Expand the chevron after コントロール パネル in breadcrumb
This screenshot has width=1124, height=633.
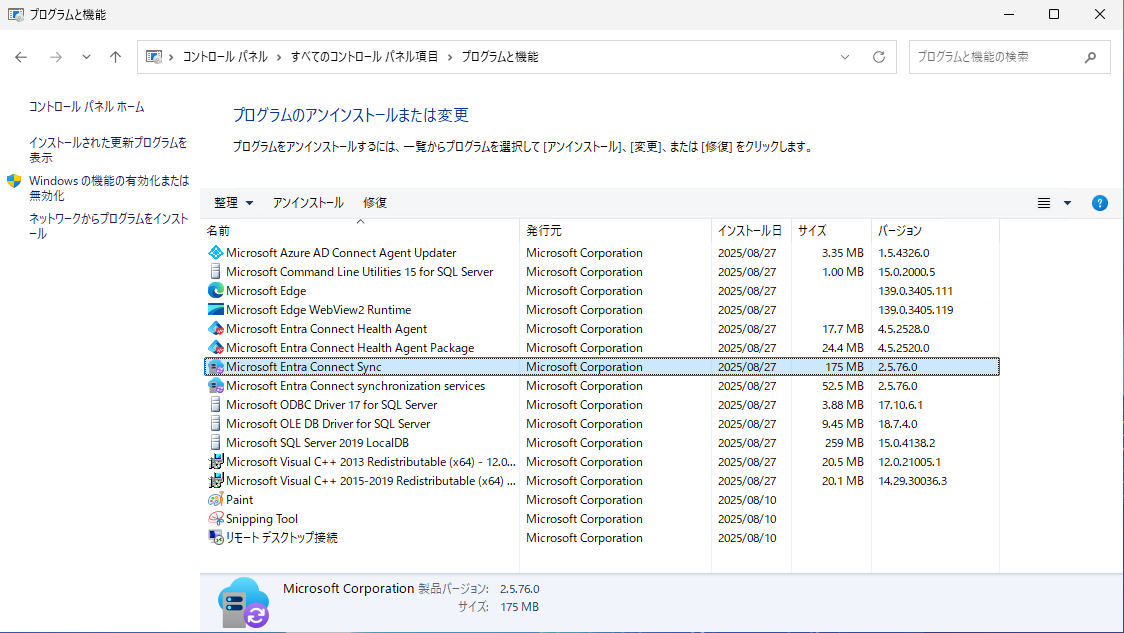click(x=279, y=57)
